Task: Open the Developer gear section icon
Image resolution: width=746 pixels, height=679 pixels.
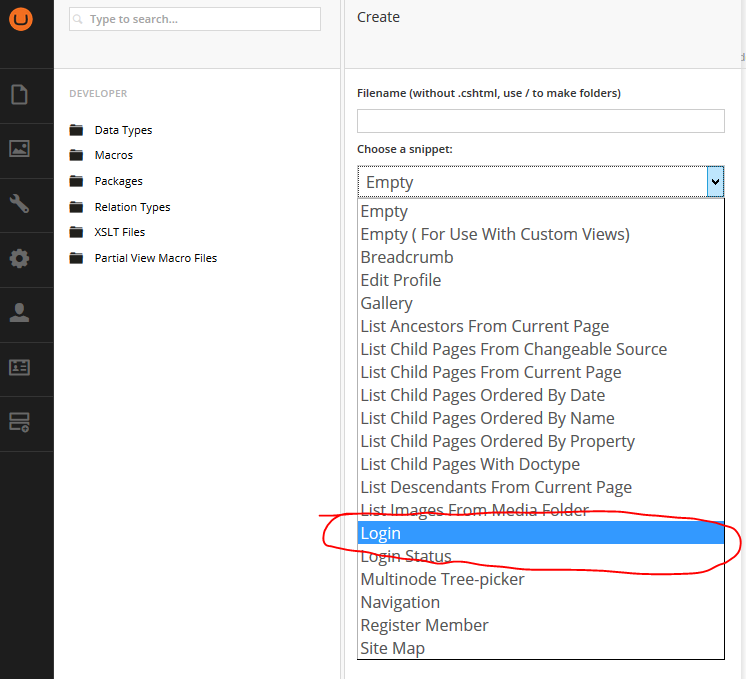Action: 20,258
